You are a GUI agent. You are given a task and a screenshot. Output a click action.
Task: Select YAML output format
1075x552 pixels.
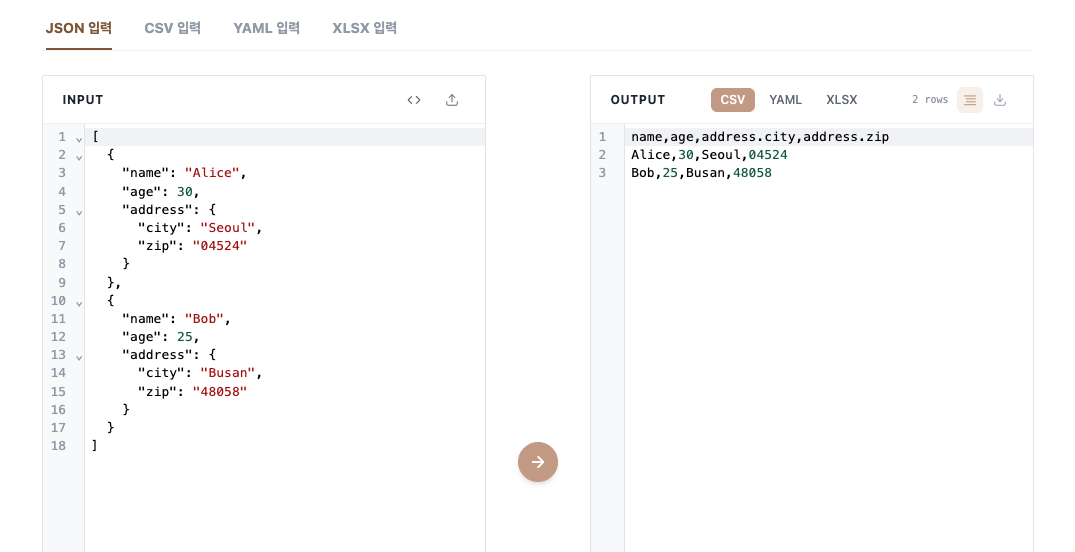click(786, 100)
